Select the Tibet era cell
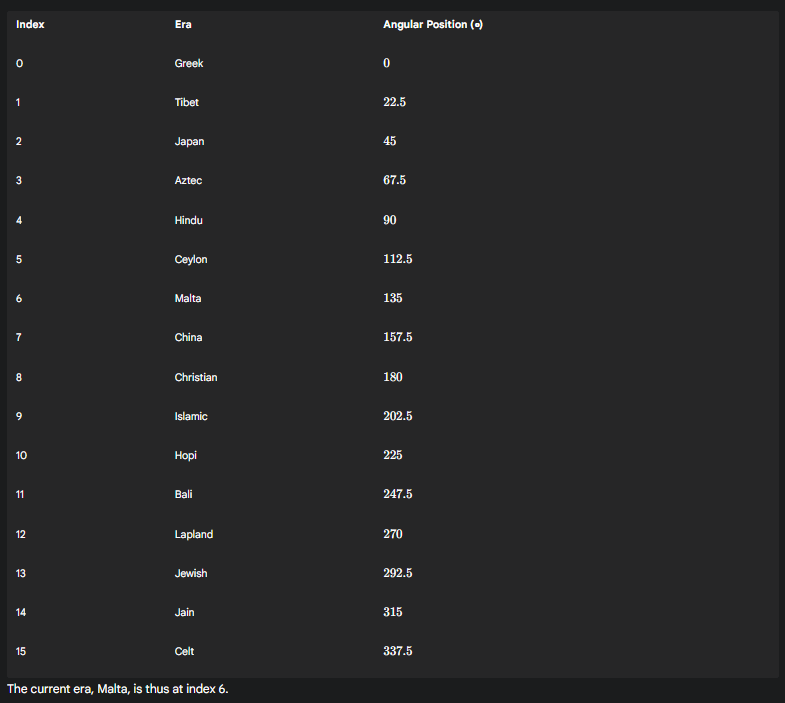The width and height of the screenshot is (785, 703). click(x=186, y=103)
